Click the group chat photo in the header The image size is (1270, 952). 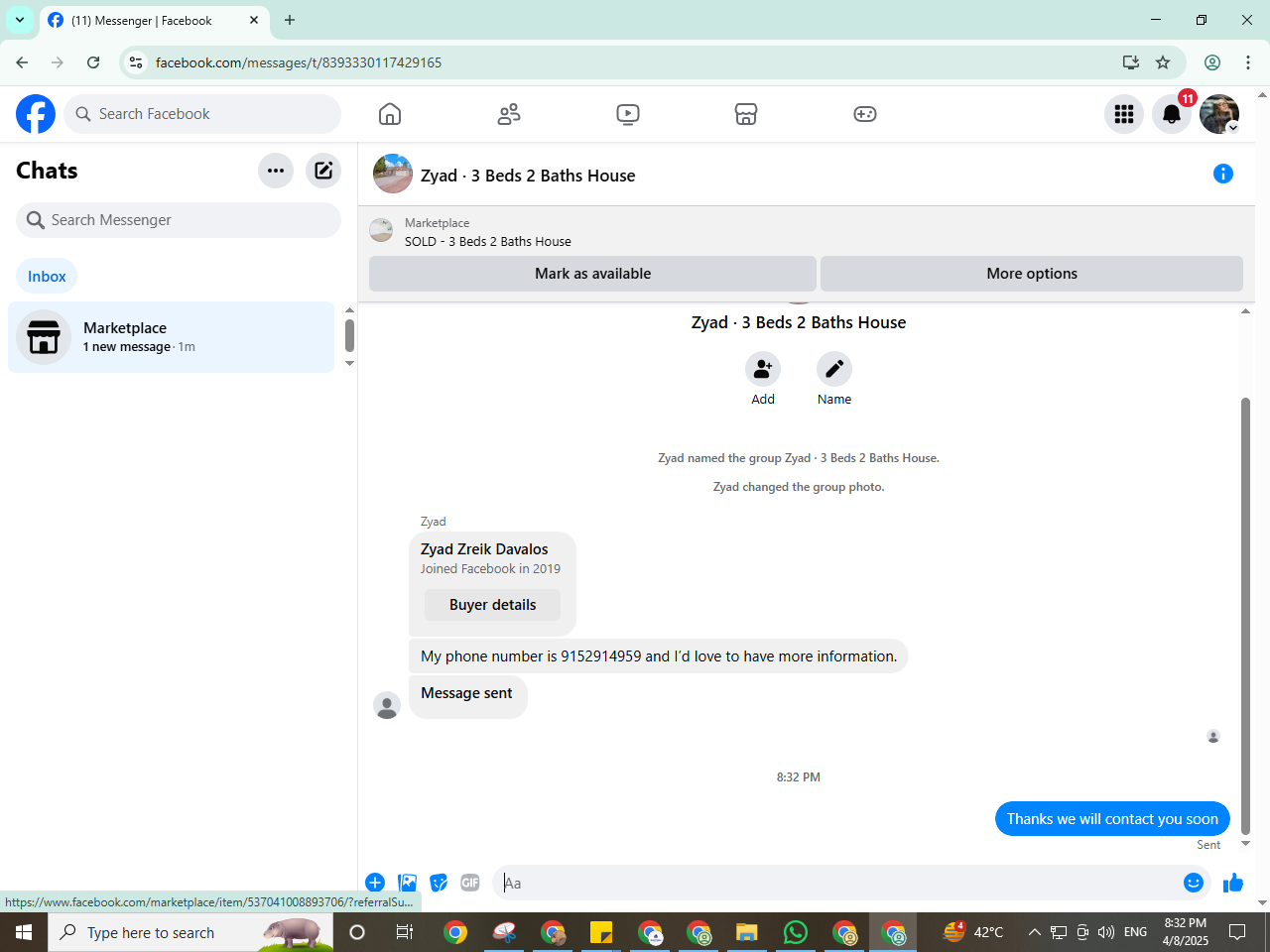[x=393, y=174]
